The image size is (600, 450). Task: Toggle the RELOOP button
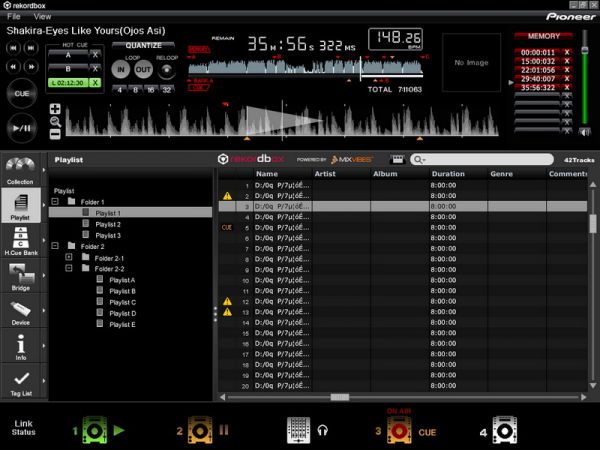click(x=166, y=70)
